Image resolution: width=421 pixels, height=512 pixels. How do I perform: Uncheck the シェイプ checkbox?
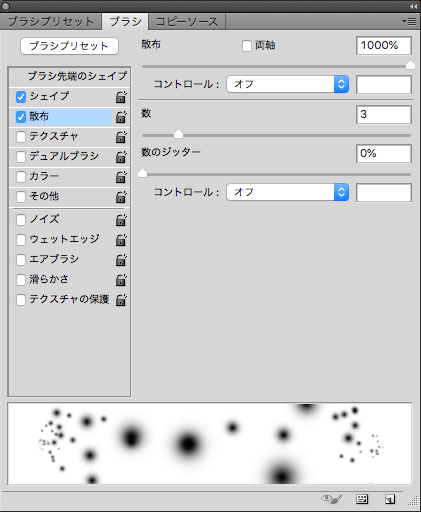click(x=21, y=97)
